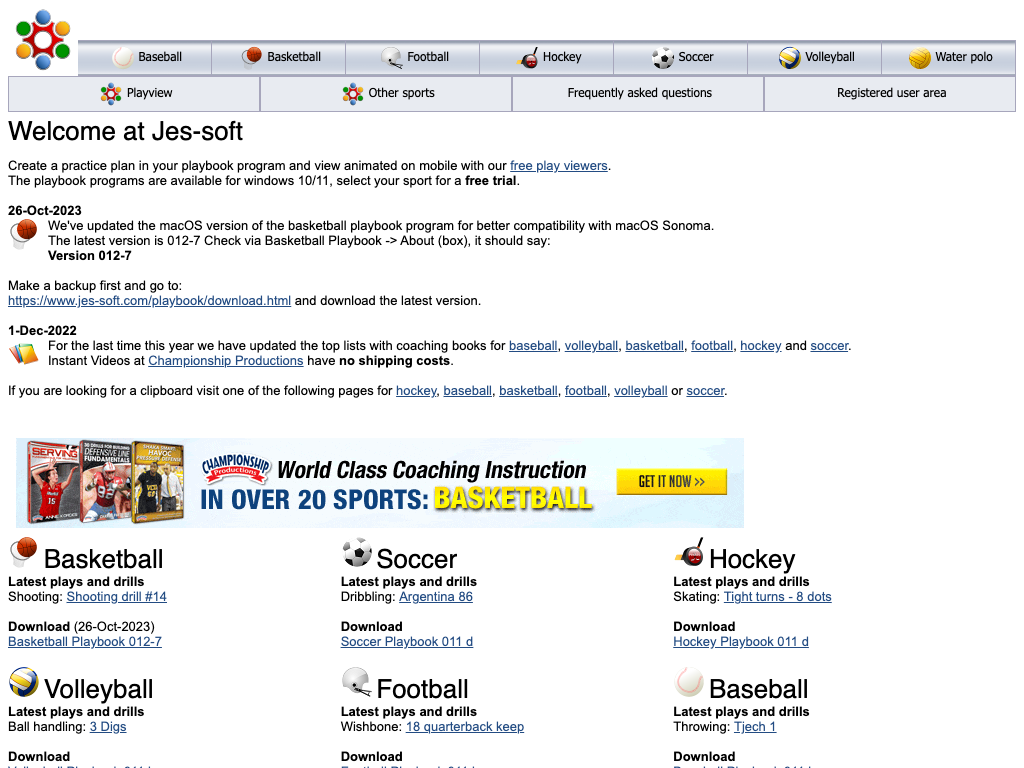1024x768 pixels.
Task: Download Basketball Playbook 012-7
Action: pyautogui.click(x=85, y=642)
